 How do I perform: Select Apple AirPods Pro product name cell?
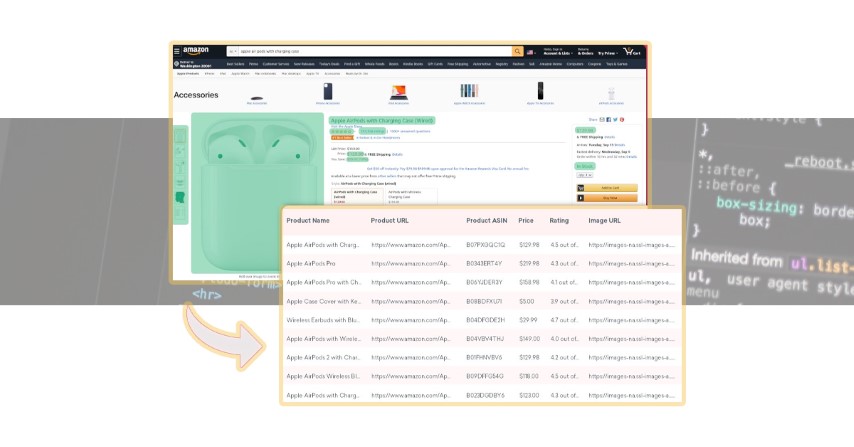[311, 264]
